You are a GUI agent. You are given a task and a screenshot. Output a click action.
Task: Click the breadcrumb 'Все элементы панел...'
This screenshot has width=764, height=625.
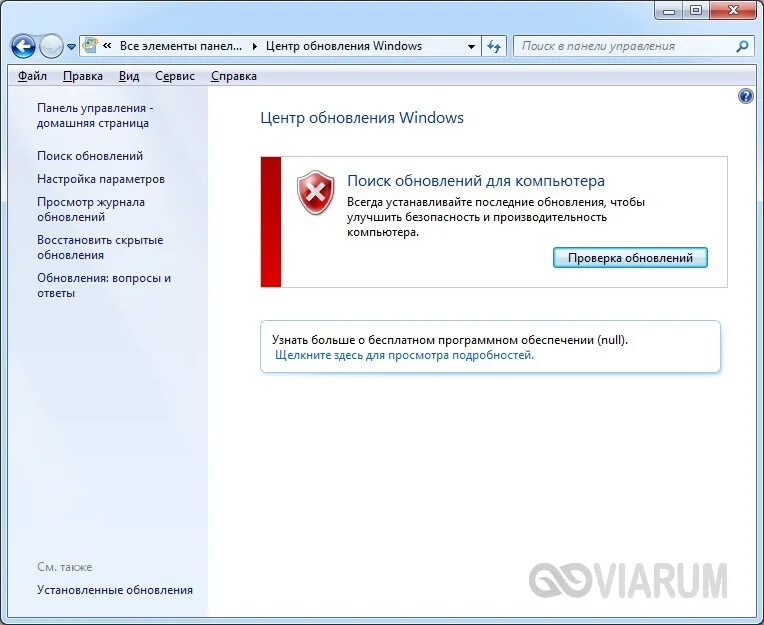click(x=181, y=46)
